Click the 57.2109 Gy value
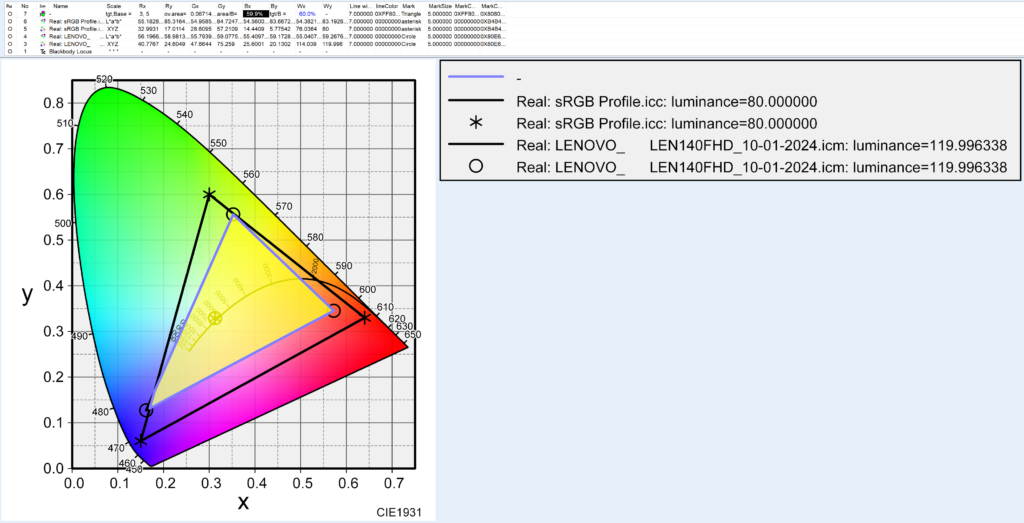Viewport: 1024px width, 523px height. (227, 29)
